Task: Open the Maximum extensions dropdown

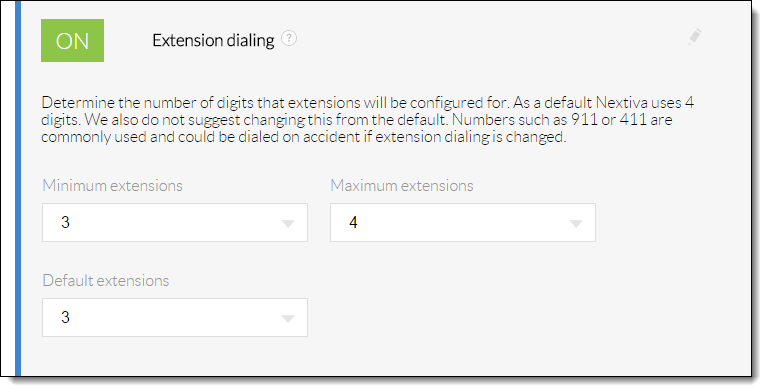Action: click(463, 223)
